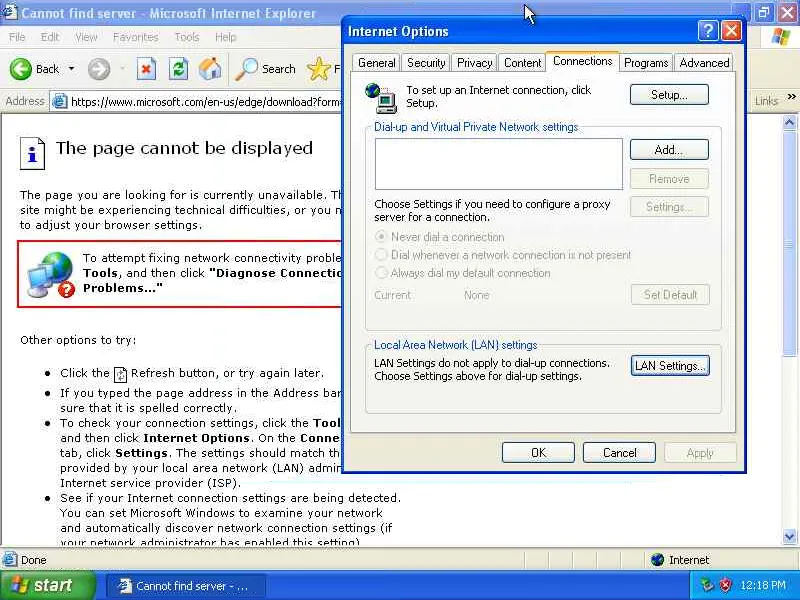Open LAN Settings...
This screenshot has height=600, width=800.
[670, 366]
